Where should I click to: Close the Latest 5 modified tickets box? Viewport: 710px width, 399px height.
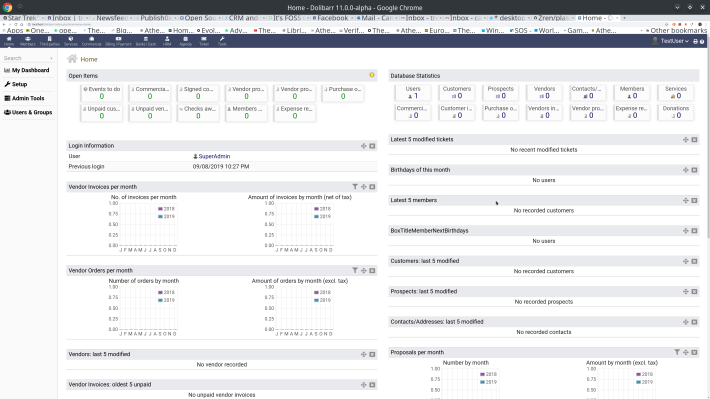(694, 139)
